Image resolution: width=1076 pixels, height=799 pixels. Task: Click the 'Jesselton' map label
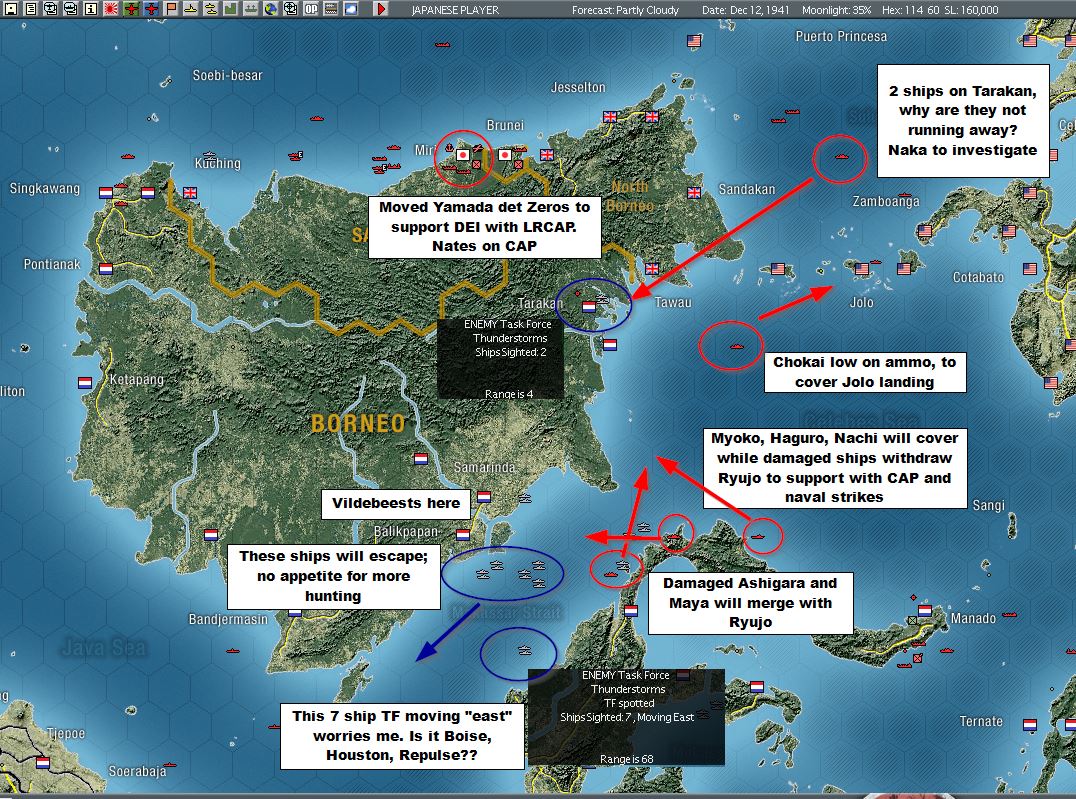578,87
